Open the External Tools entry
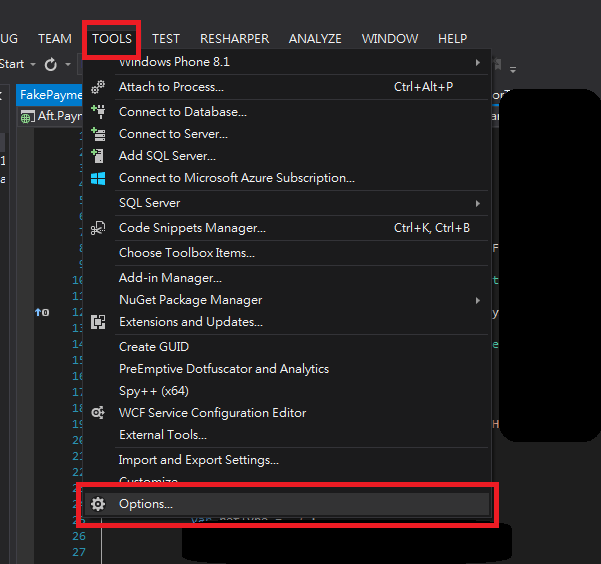The width and height of the screenshot is (601, 564). click(162, 435)
